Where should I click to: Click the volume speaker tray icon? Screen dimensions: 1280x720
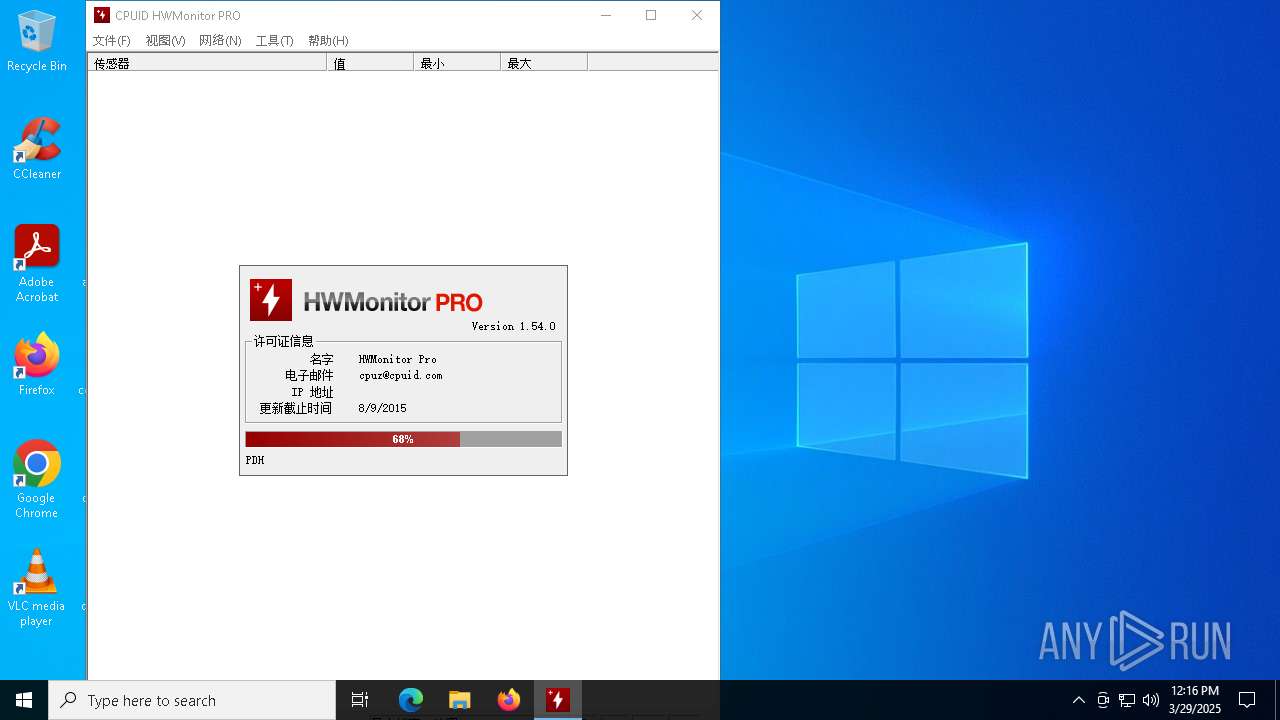(x=1151, y=700)
